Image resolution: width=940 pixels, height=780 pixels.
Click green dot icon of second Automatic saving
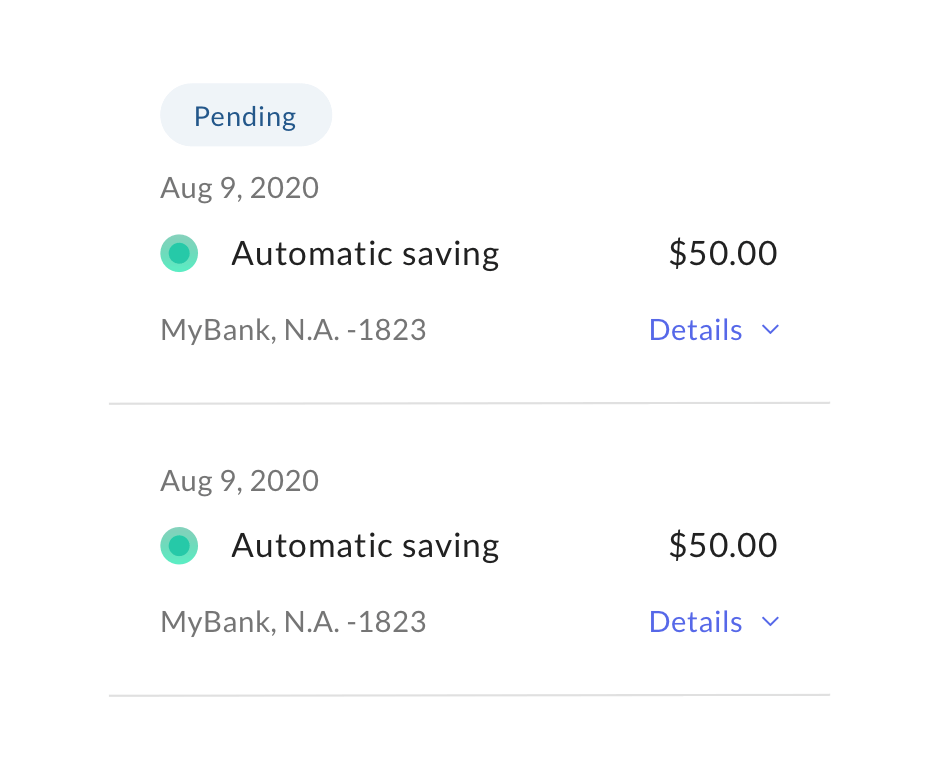179,546
